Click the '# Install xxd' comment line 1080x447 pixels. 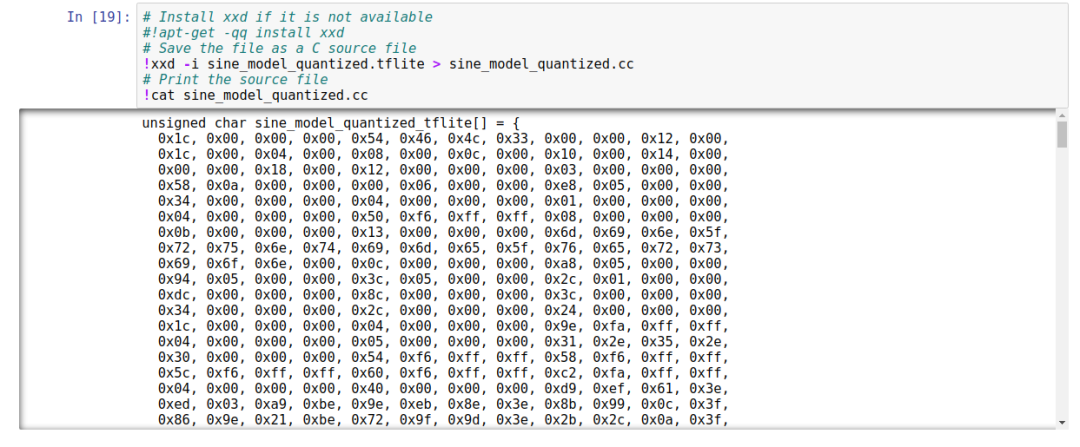(x=287, y=16)
